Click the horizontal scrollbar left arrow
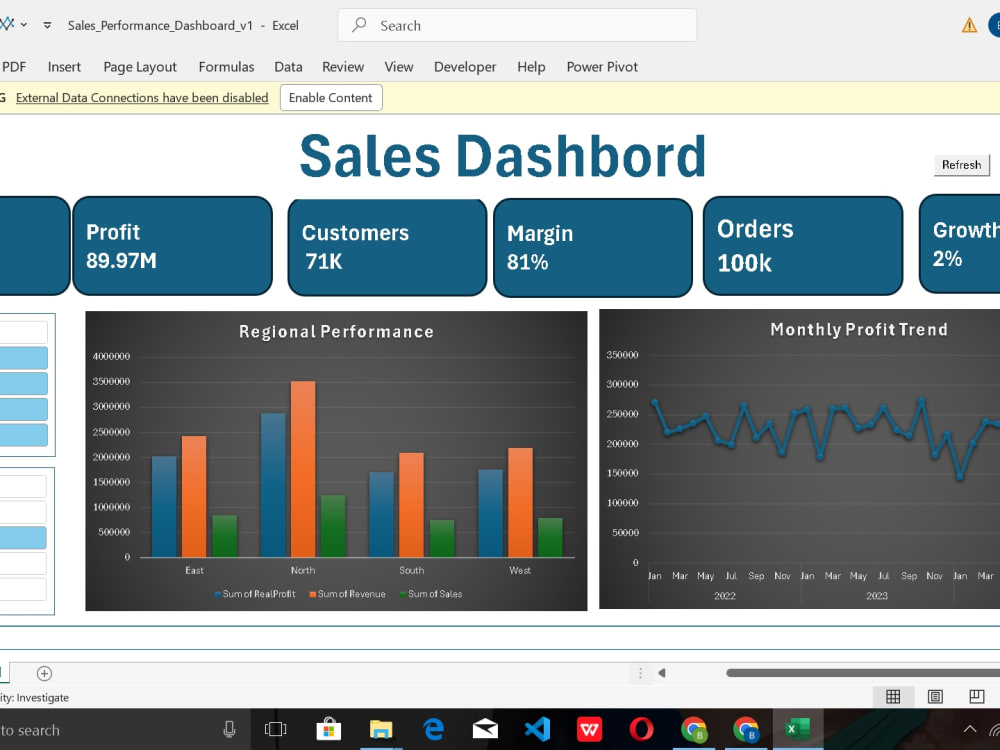The image size is (1000, 750). [x=662, y=673]
